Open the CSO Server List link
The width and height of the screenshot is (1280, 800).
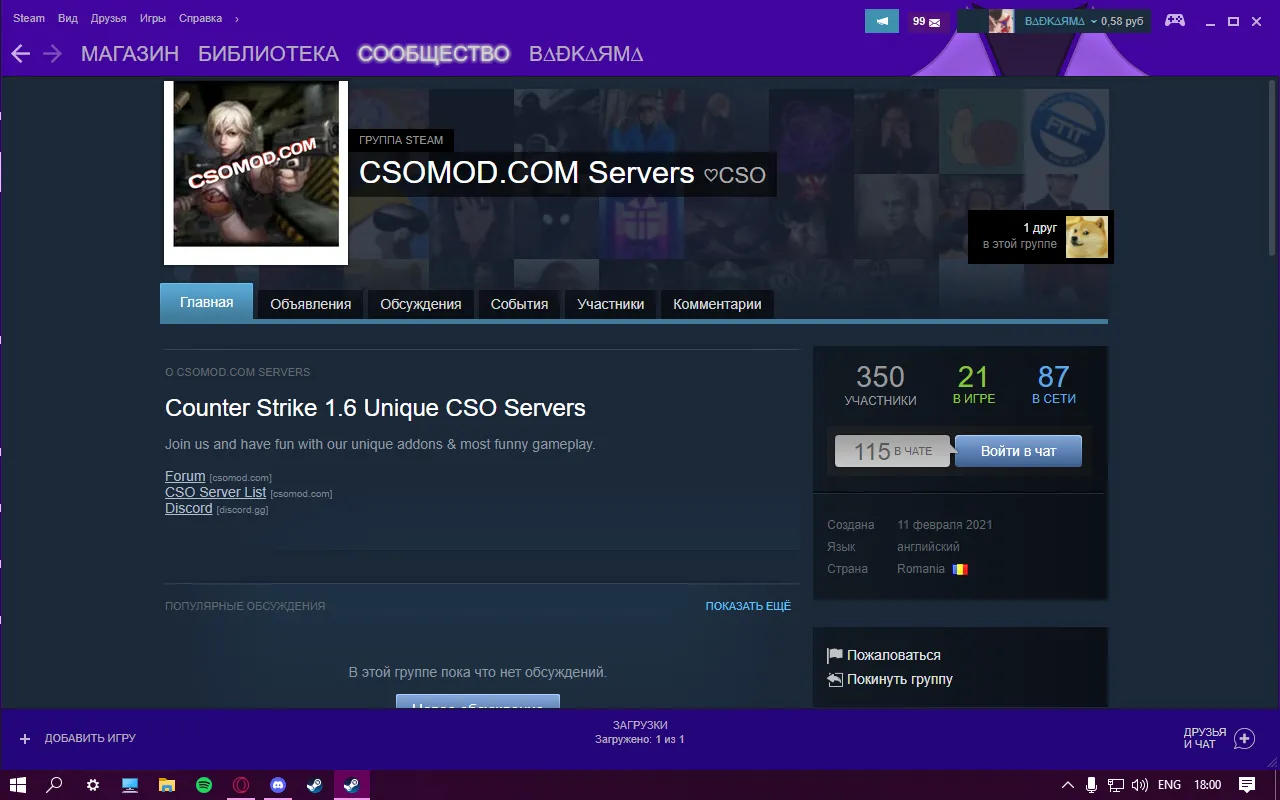click(x=215, y=492)
